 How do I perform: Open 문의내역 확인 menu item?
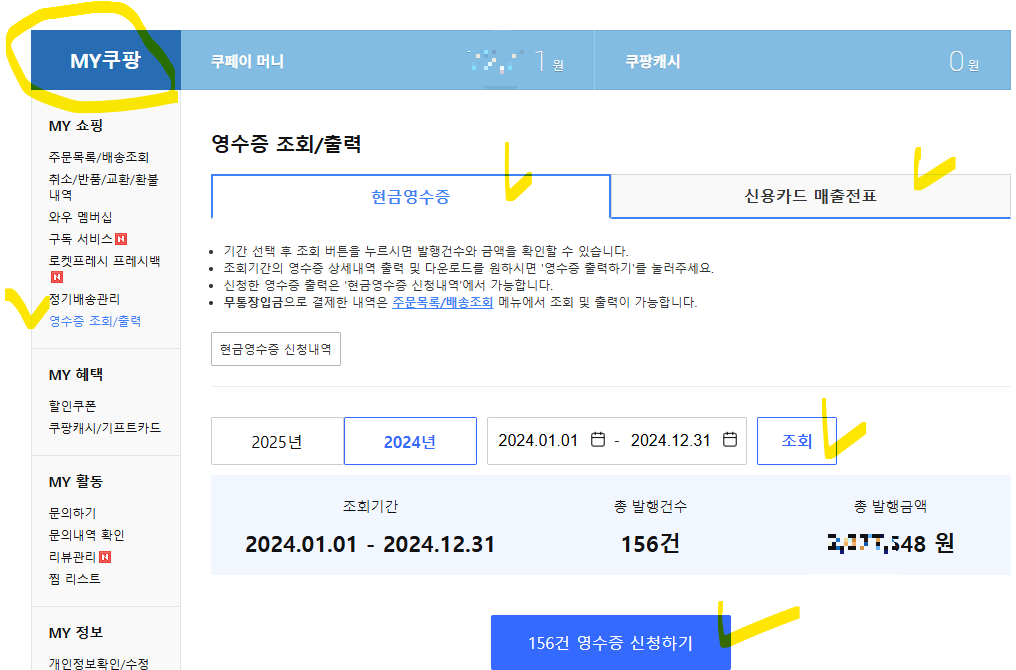(x=86, y=535)
